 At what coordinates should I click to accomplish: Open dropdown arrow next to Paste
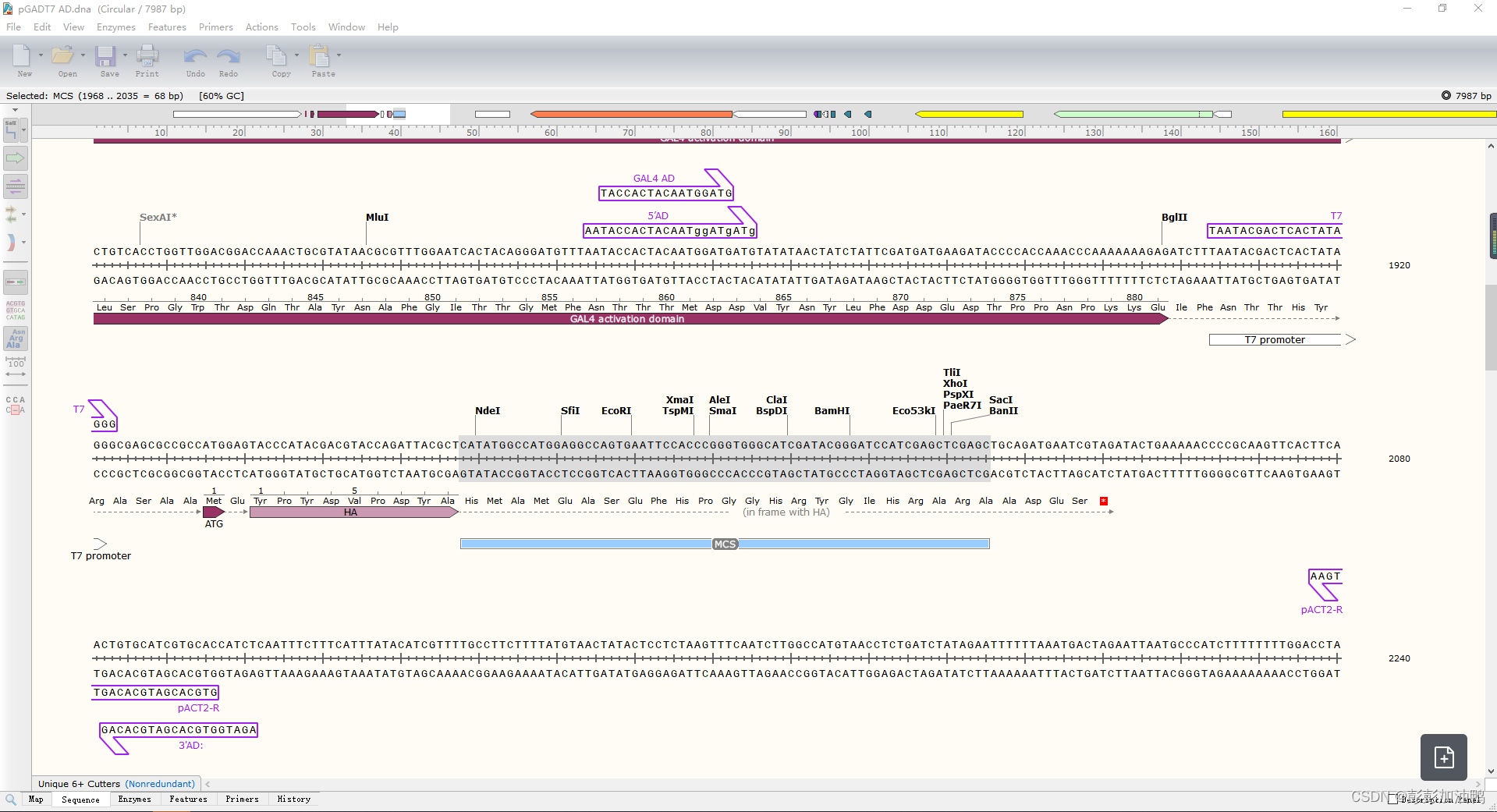tap(339, 55)
